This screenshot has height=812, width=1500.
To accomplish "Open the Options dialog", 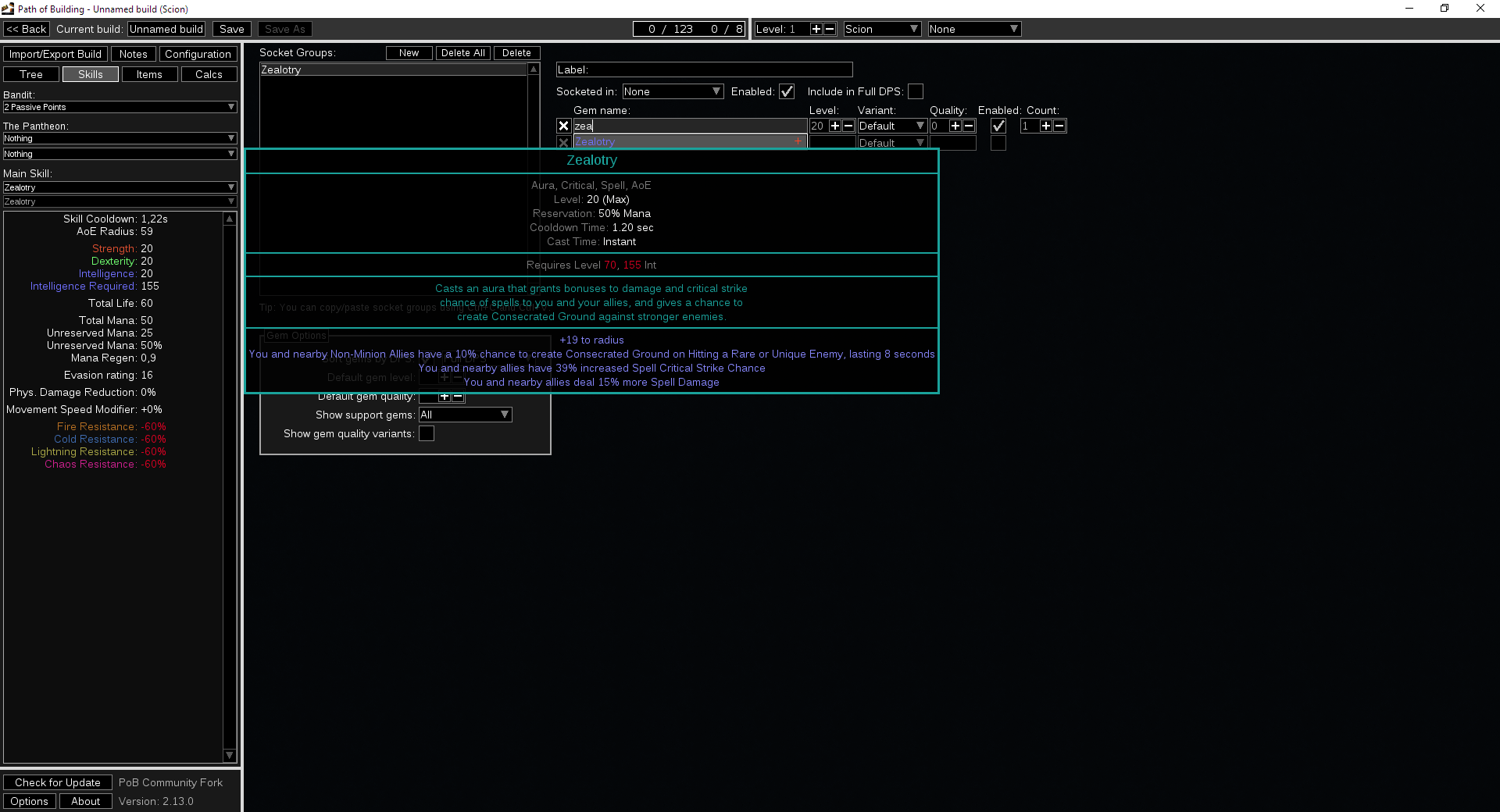I will 30,801.
